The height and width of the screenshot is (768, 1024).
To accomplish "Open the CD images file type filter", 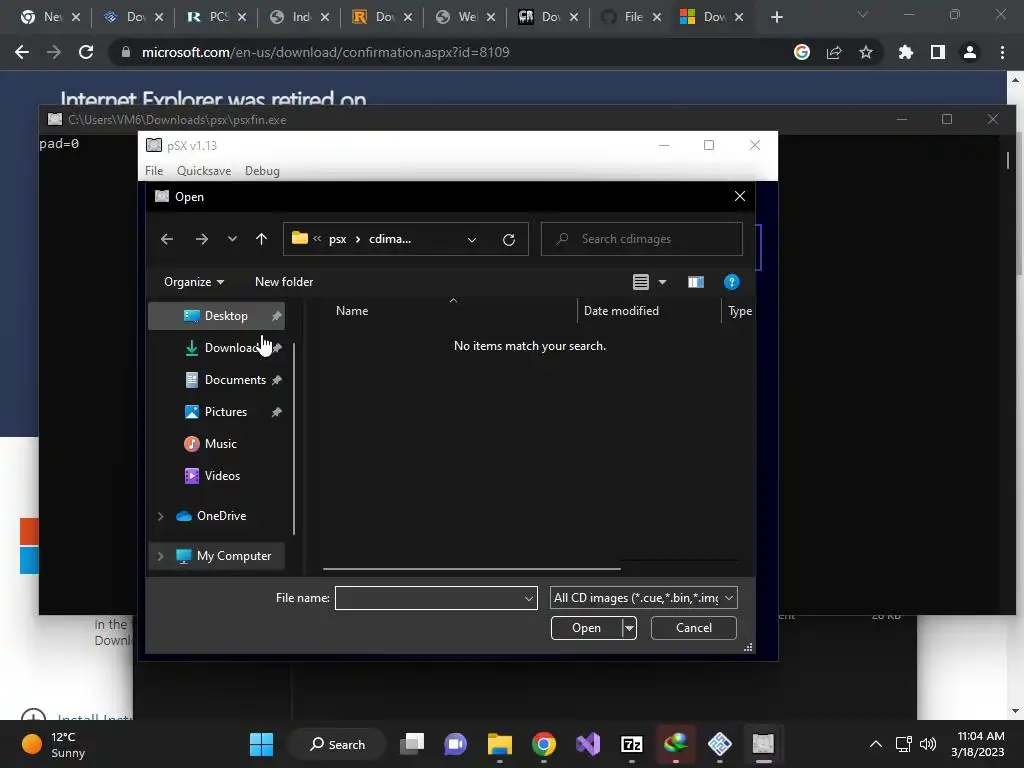I will click(643, 598).
